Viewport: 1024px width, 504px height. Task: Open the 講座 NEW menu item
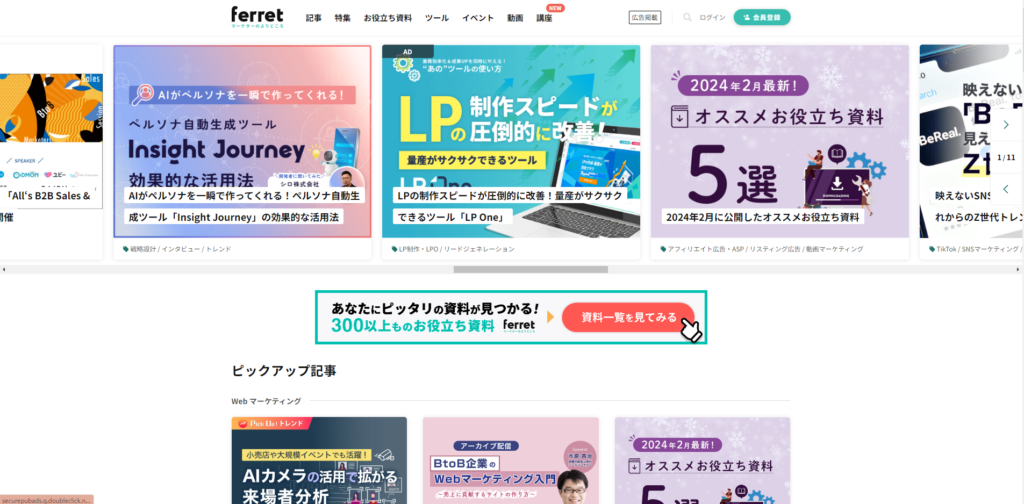tap(544, 18)
